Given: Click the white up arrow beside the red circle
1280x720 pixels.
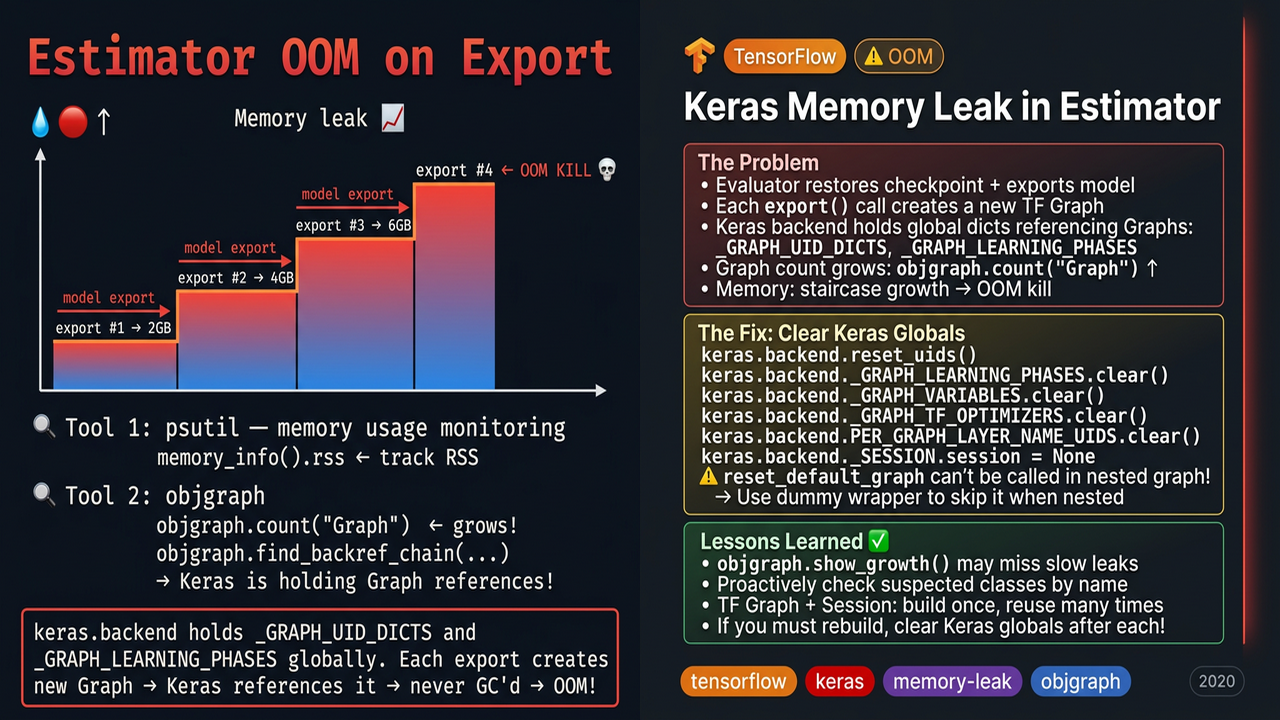Looking at the screenshot, I should point(103,122).
